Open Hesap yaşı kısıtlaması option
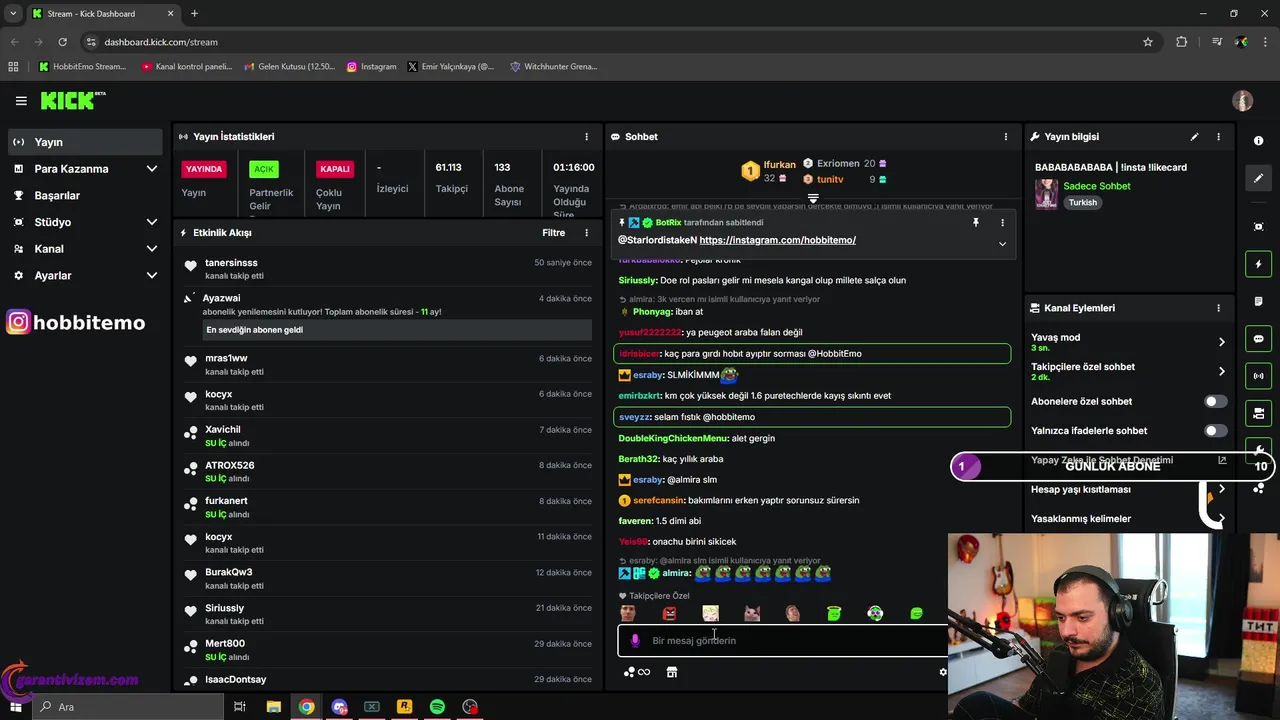1280x720 pixels. pyautogui.click(x=1128, y=489)
